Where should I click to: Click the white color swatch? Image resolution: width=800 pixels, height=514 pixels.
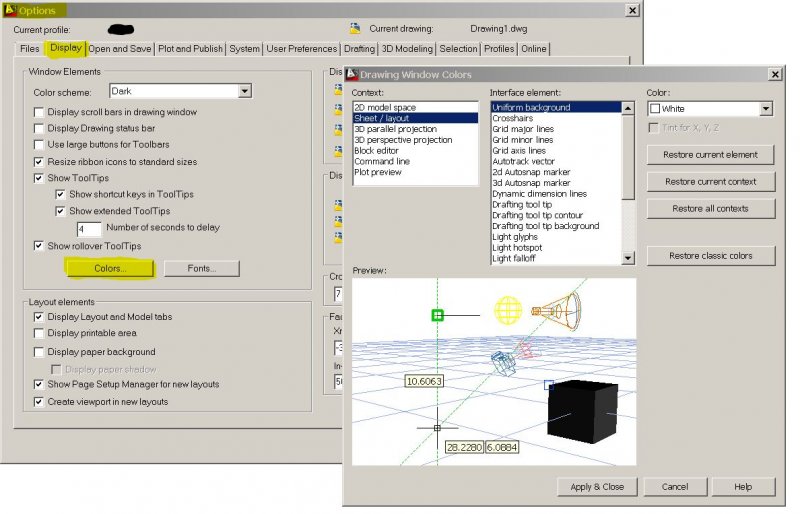click(x=655, y=108)
